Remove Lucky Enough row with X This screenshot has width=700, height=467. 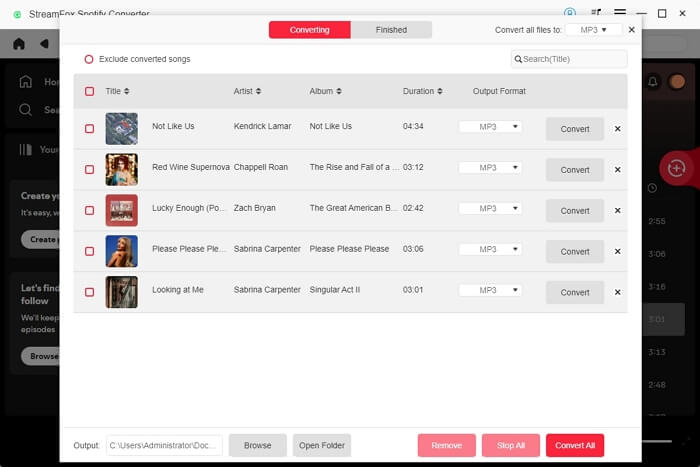click(617, 210)
